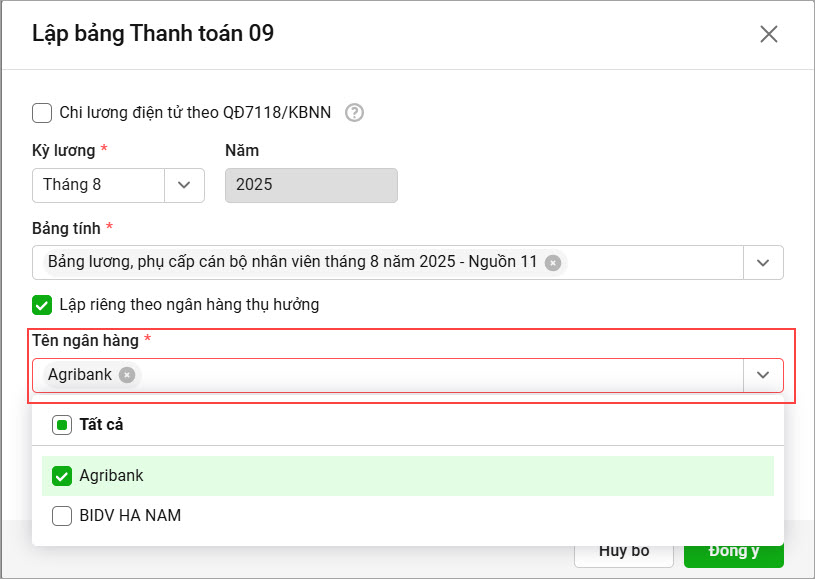
Task: Click inside the Tên ngân hàng field
Action: point(440,375)
